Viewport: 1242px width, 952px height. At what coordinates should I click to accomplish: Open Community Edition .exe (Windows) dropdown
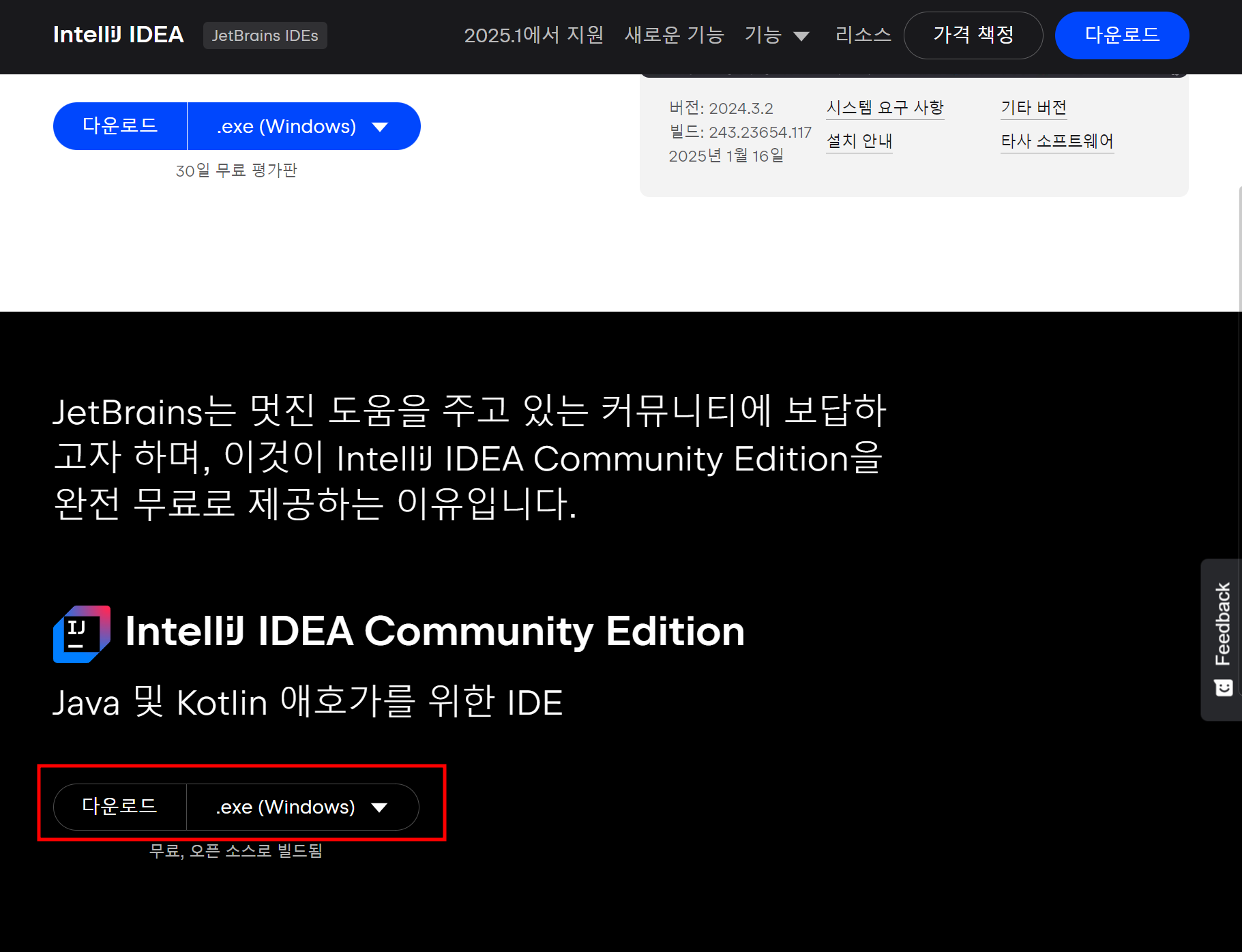303,807
